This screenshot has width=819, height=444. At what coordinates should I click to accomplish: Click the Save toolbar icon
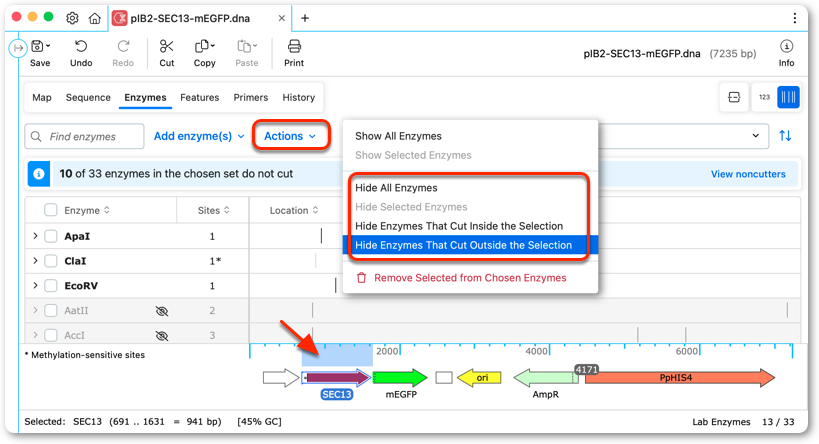37,46
